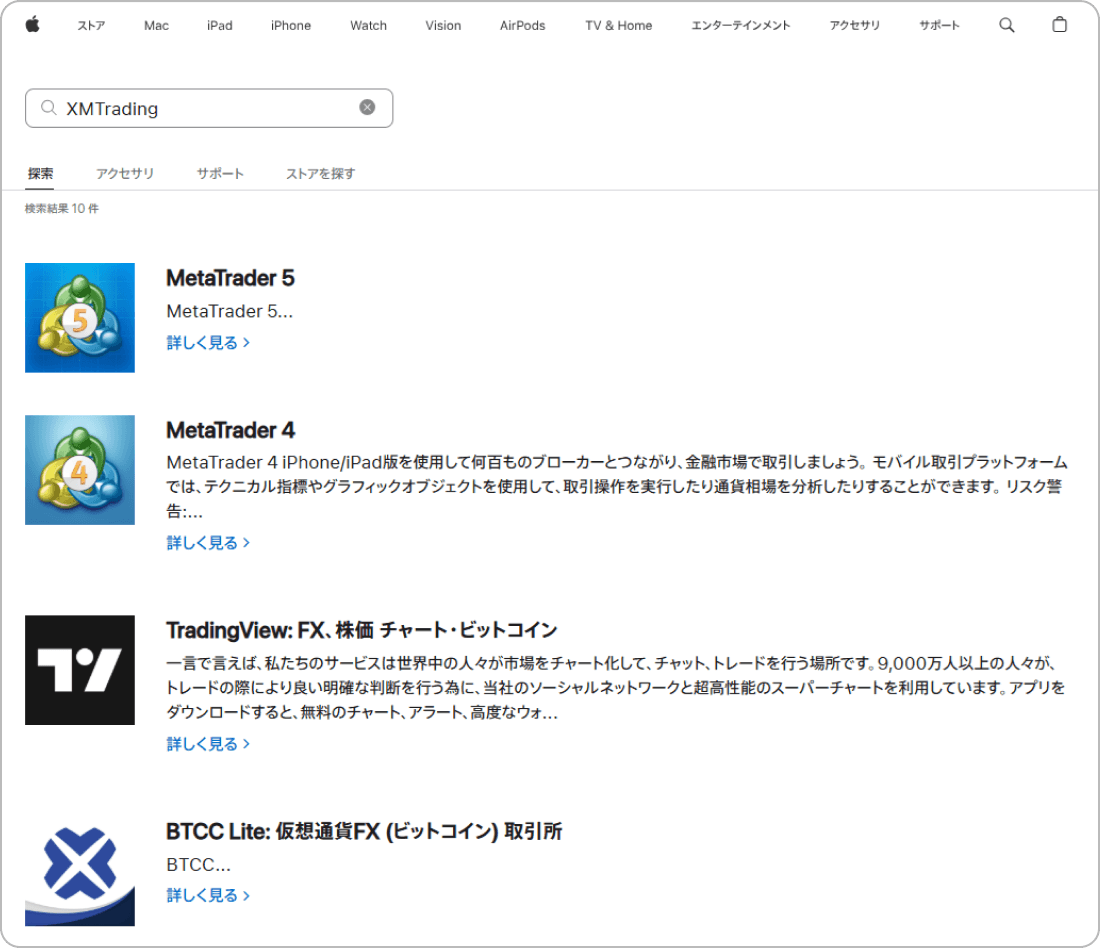
Task: Switch to the アクセサリ results tab
Action: click(125, 173)
